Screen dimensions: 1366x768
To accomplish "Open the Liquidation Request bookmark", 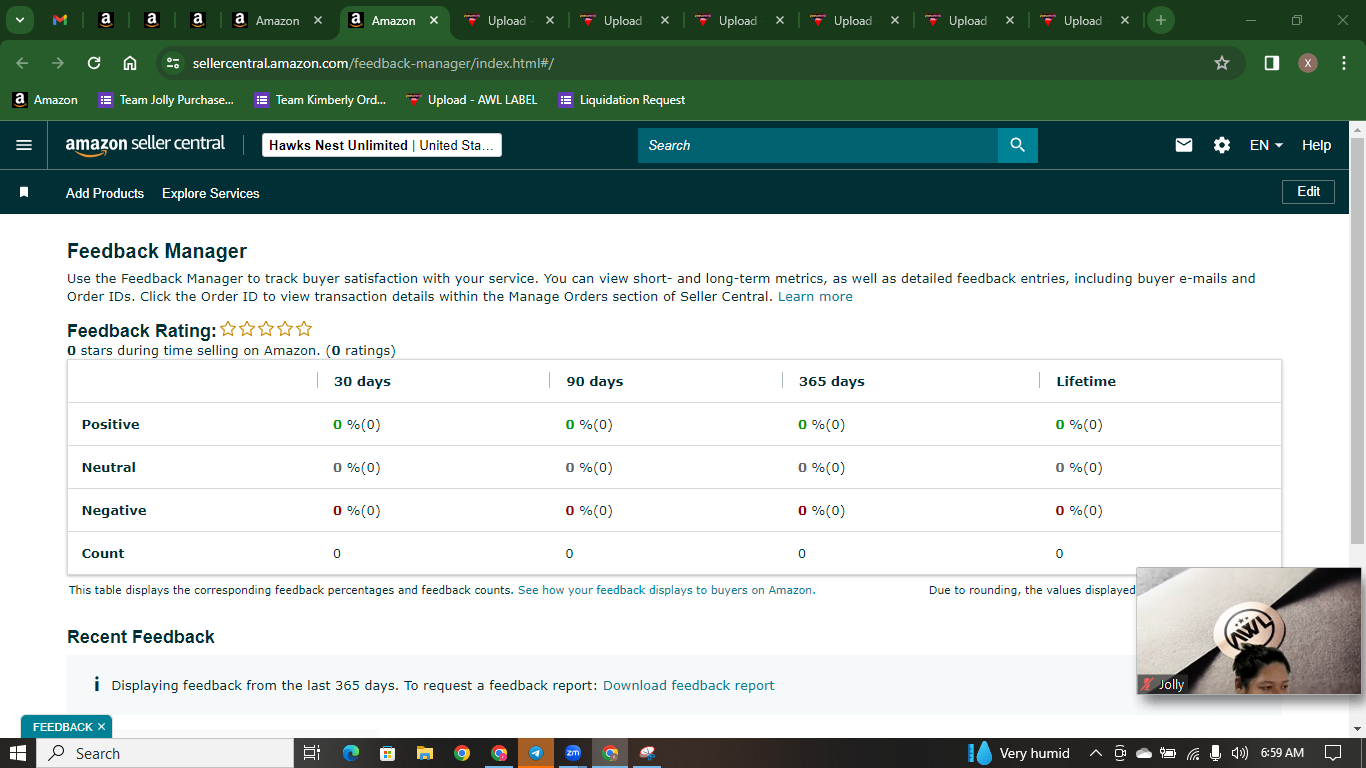I will coord(622,100).
